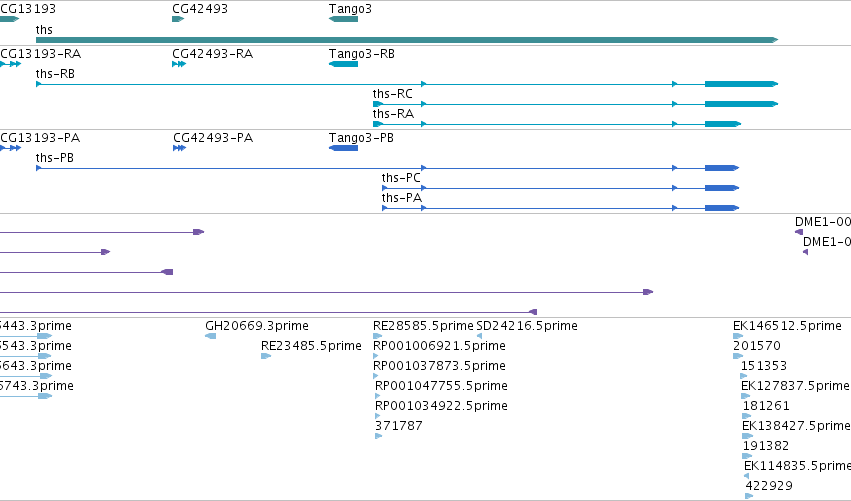Click the RP001037873.5prime label
Image resolution: width=851 pixels, height=501 pixels.
[439, 366]
